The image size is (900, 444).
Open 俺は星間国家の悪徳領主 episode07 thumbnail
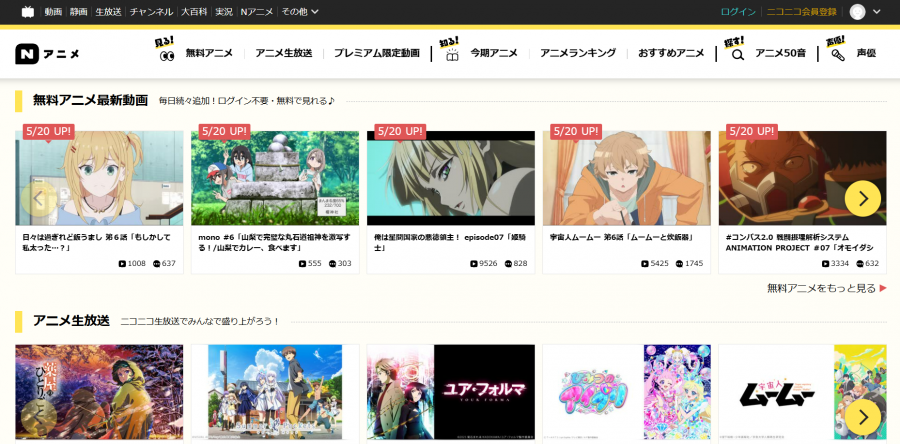451,178
